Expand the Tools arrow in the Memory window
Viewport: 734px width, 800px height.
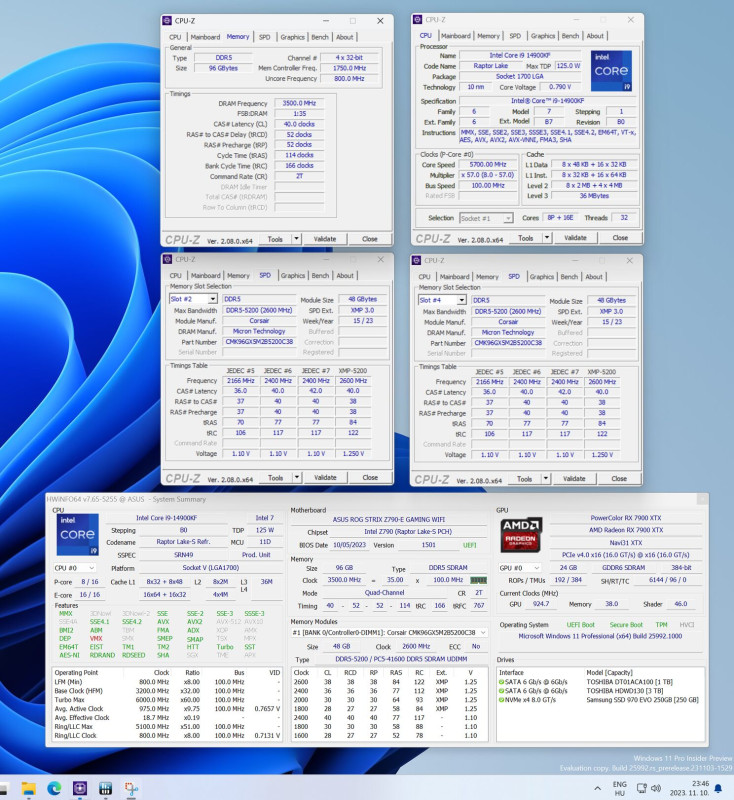coord(296,239)
